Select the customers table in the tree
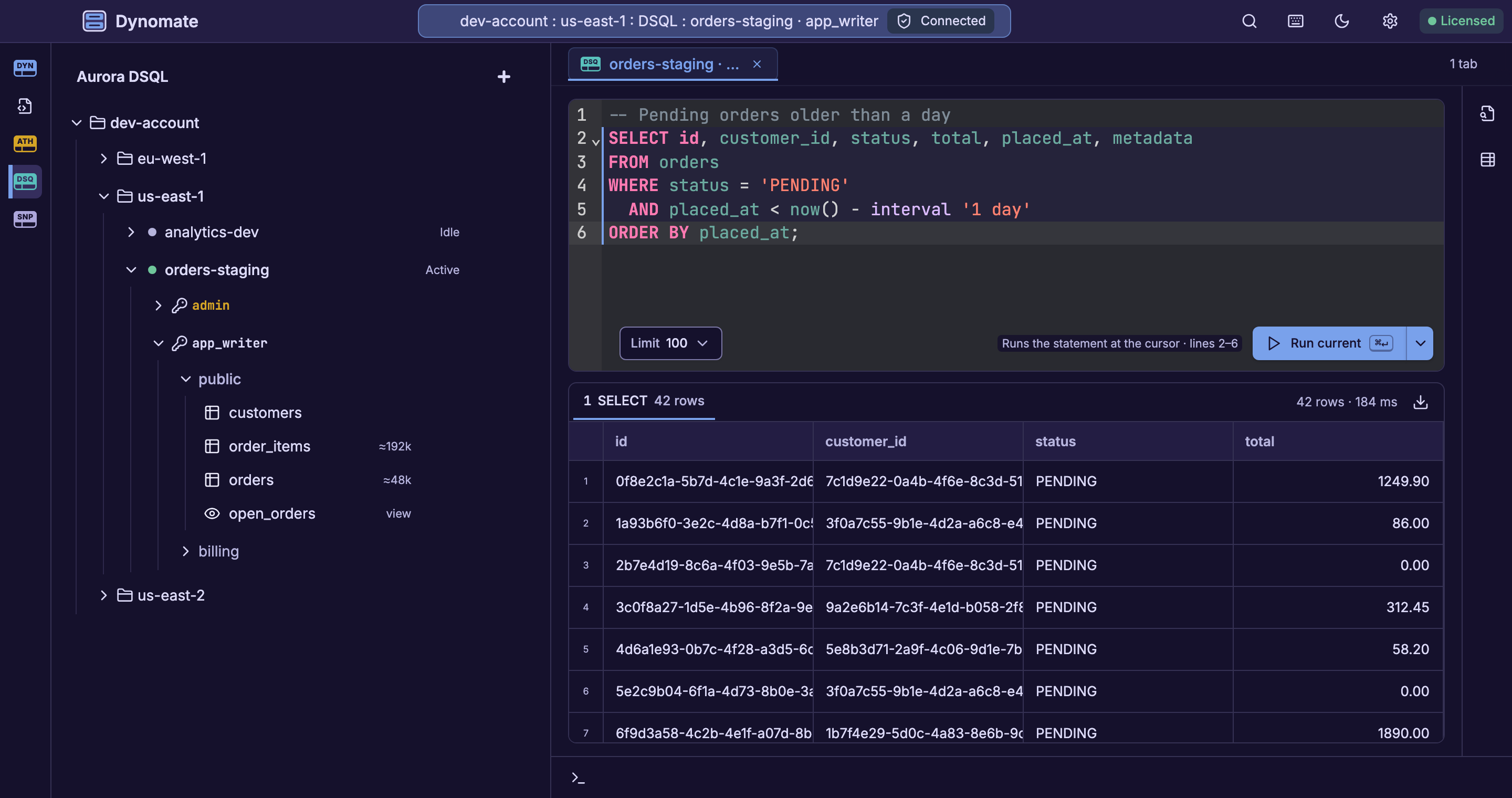The width and height of the screenshot is (1512, 798). [x=265, y=413]
